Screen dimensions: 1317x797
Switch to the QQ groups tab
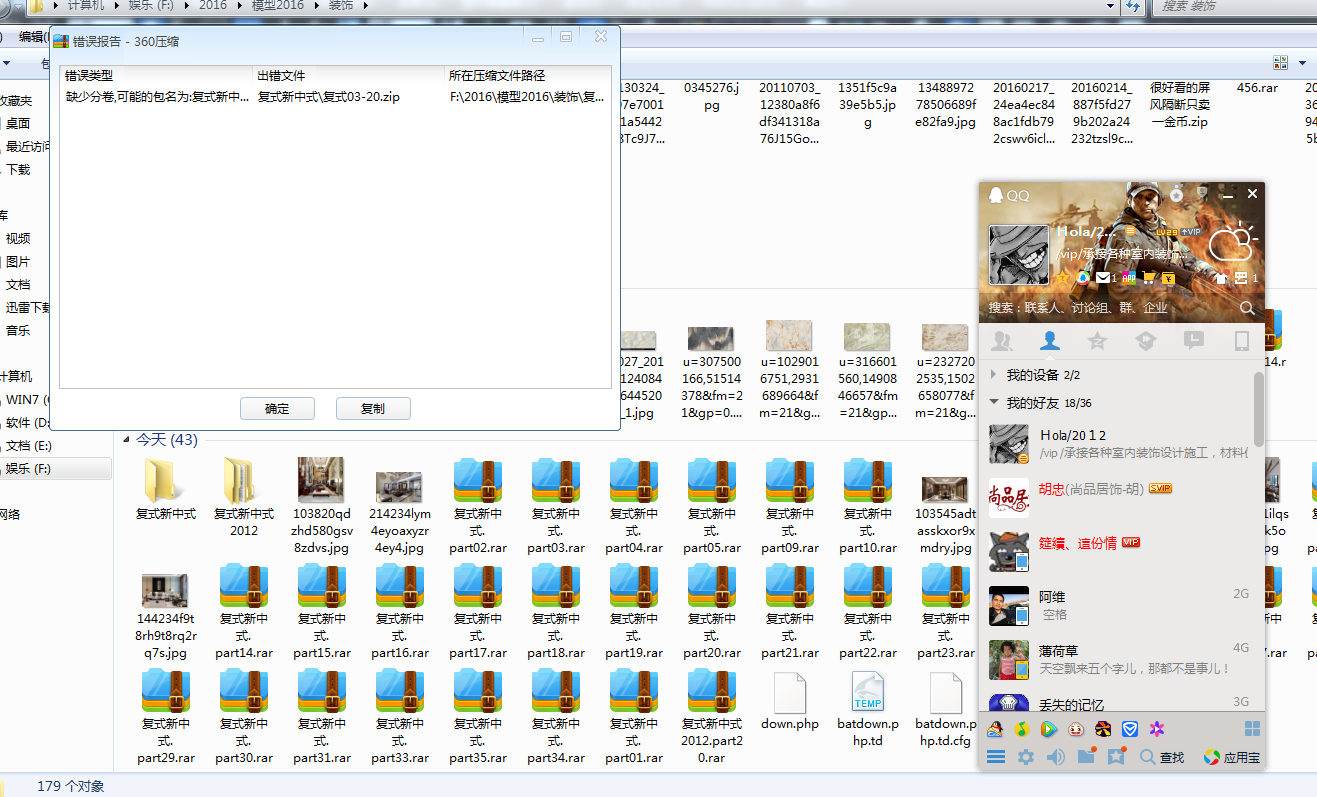1002,342
